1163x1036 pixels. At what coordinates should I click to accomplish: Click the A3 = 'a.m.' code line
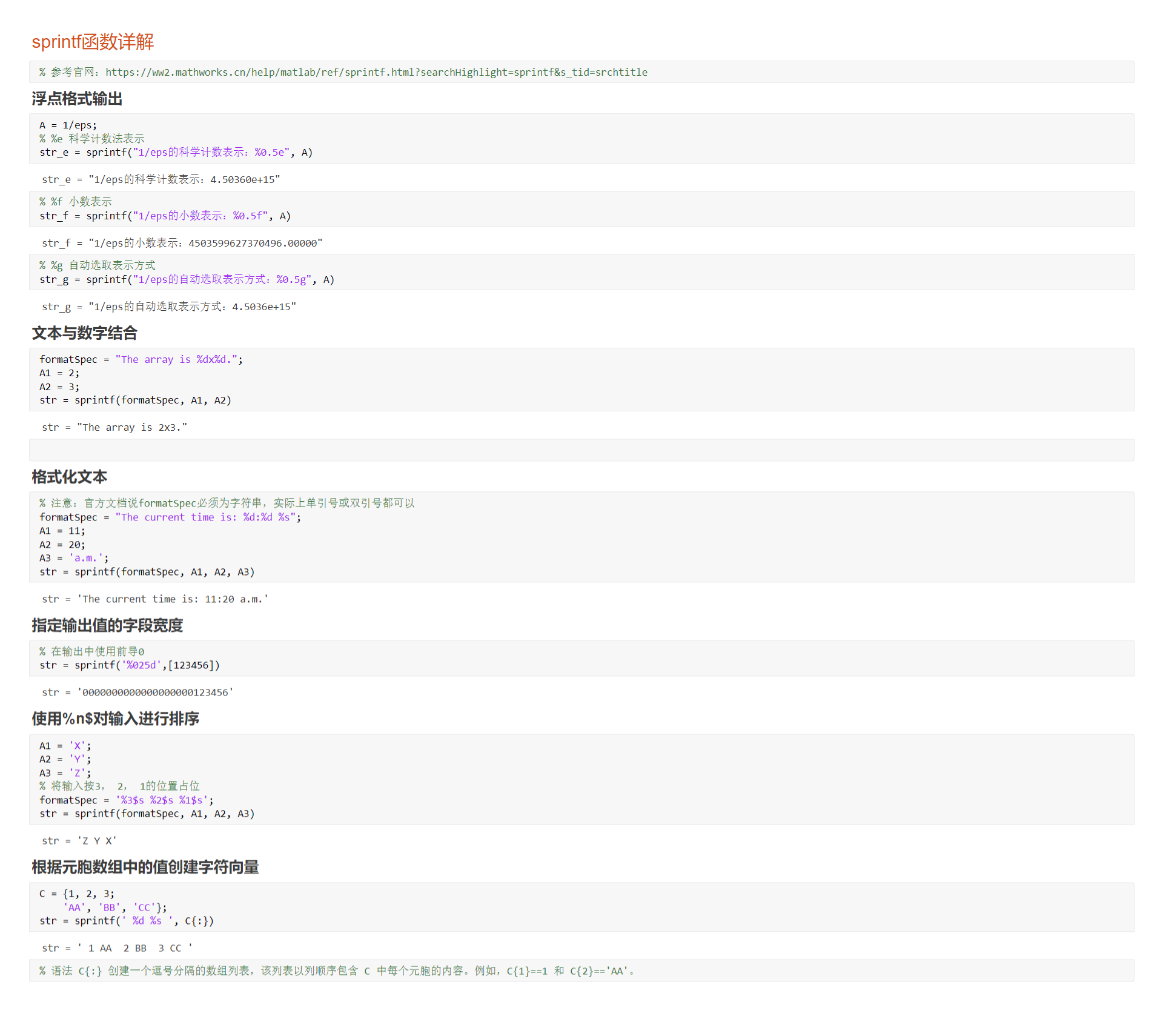74,559
